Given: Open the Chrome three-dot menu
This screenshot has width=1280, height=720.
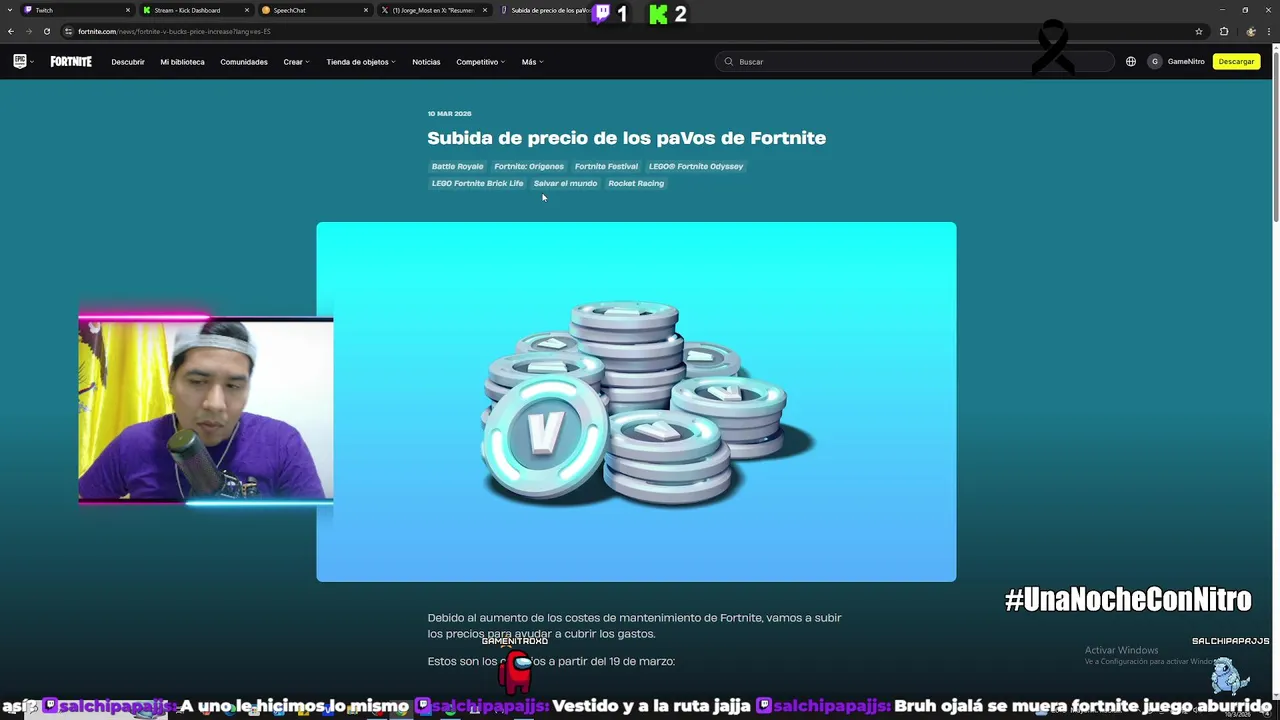Looking at the screenshot, I should 1270,31.
